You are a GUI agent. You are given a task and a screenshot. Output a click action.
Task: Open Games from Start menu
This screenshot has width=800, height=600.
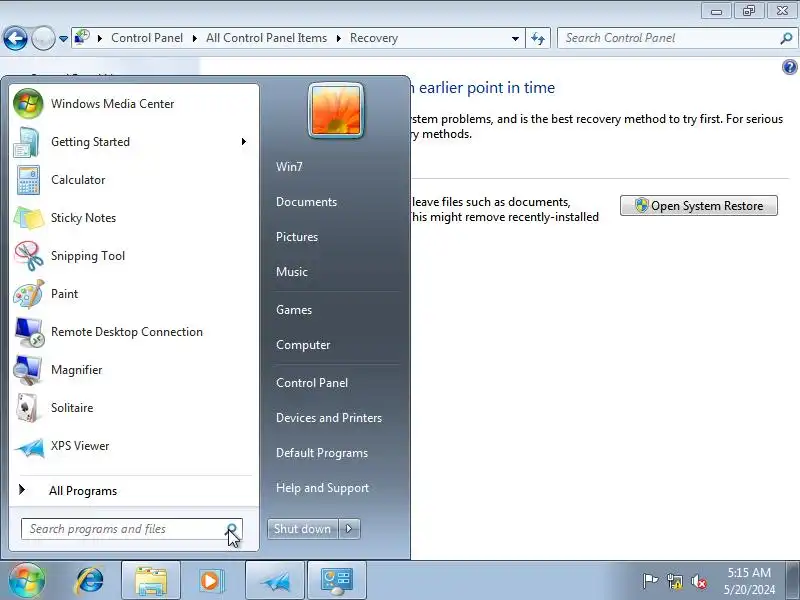click(x=294, y=310)
